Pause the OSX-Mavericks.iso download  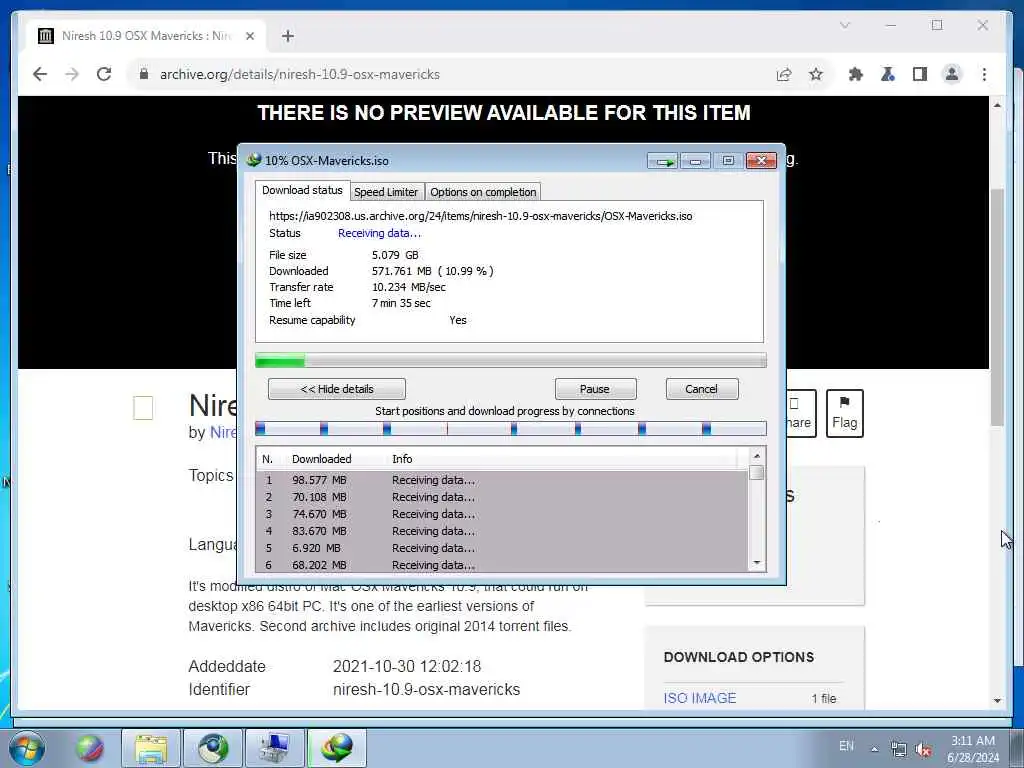[x=595, y=389]
